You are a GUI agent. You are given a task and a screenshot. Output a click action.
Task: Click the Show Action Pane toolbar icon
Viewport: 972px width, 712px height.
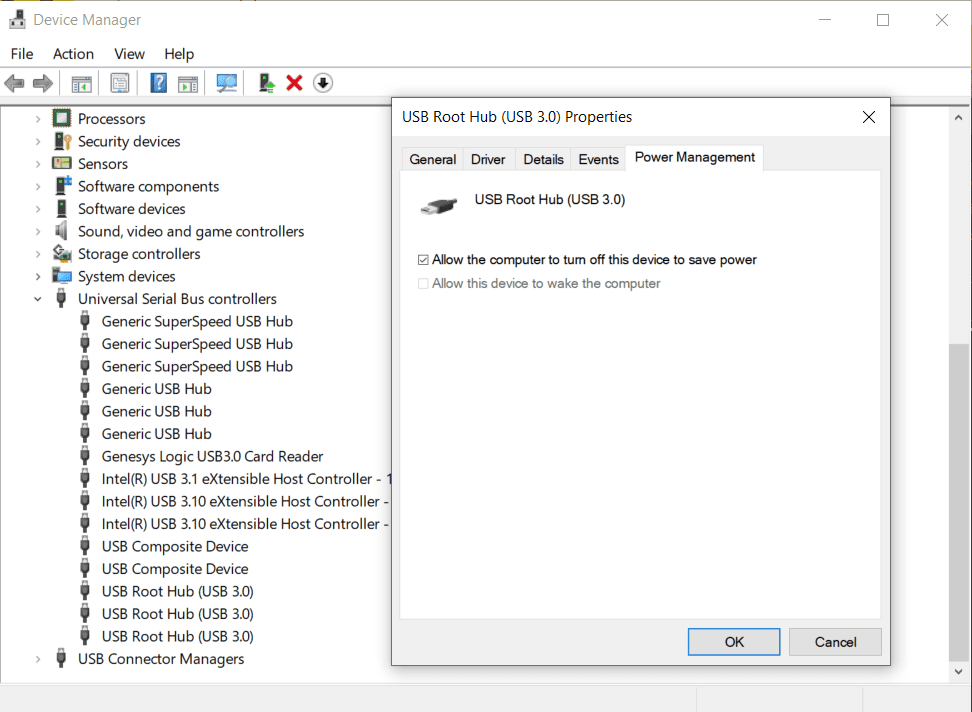click(188, 82)
